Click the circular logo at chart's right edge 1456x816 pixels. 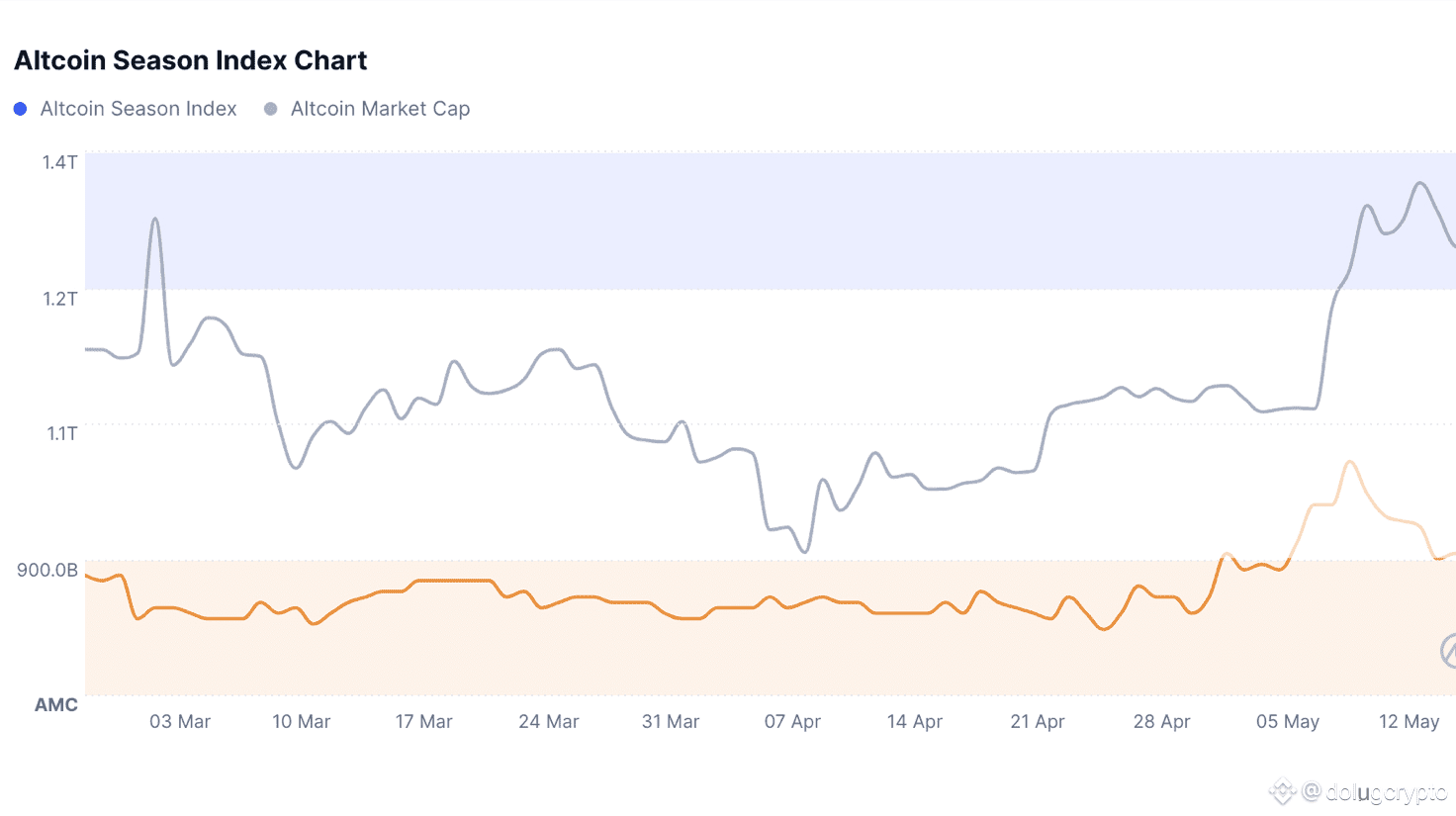[x=1449, y=651]
